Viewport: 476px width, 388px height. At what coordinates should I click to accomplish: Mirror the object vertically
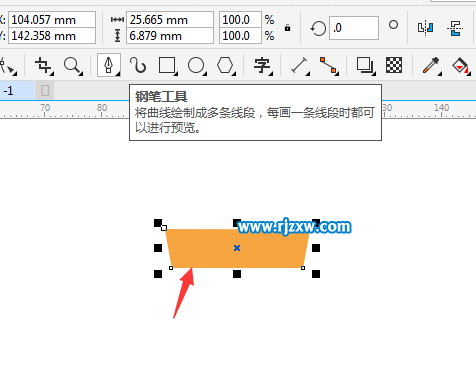(455, 28)
